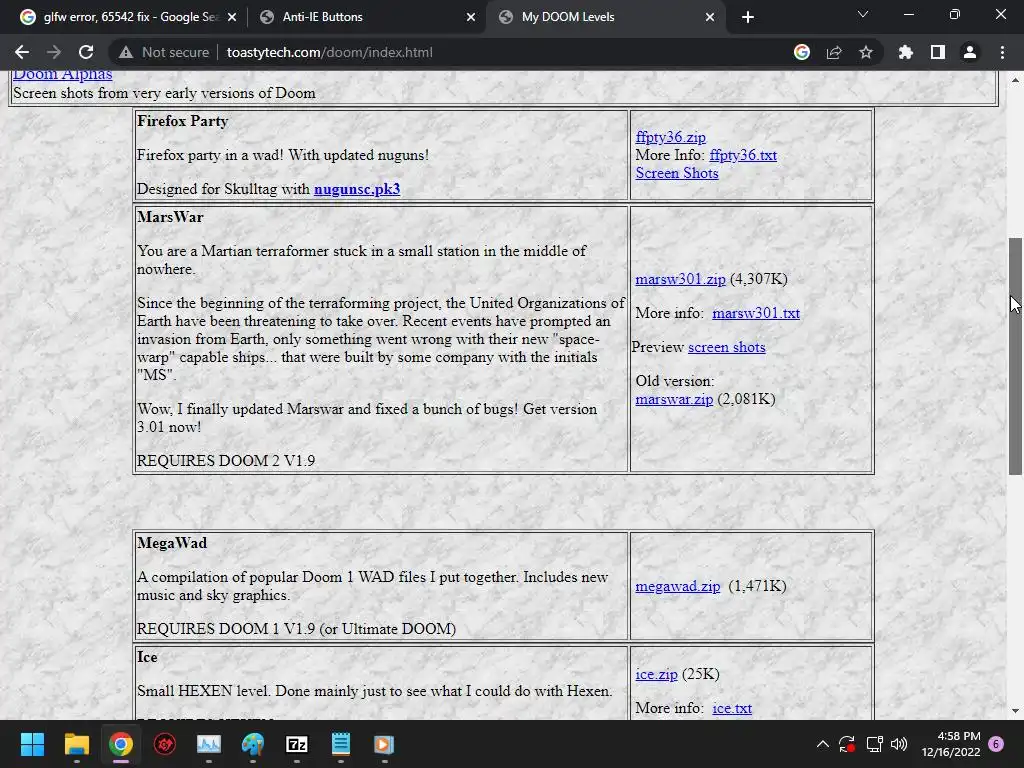Click Chrome icon in taskbar
The height and width of the screenshot is (768, 1024).
point(121,744)
